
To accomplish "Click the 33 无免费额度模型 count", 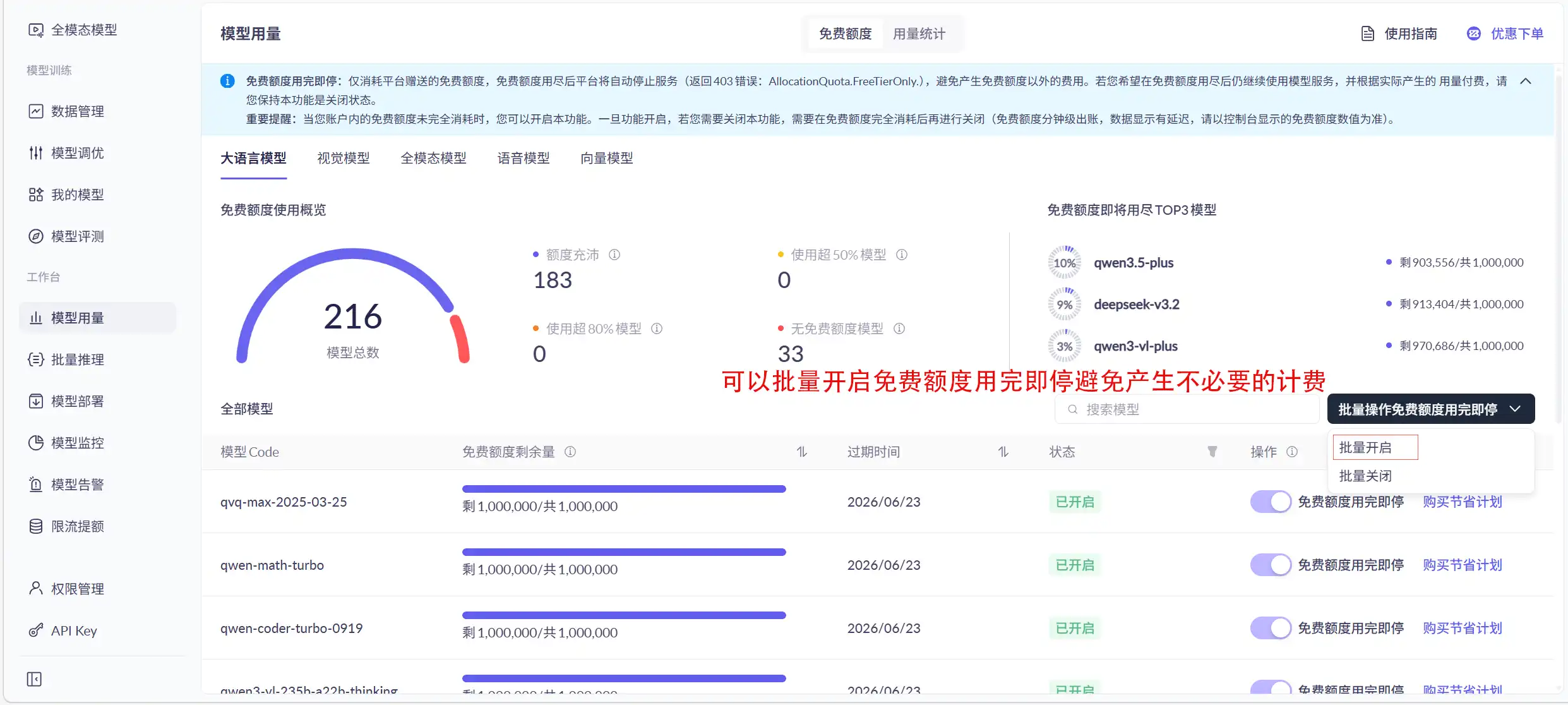I will click(791, 354).
